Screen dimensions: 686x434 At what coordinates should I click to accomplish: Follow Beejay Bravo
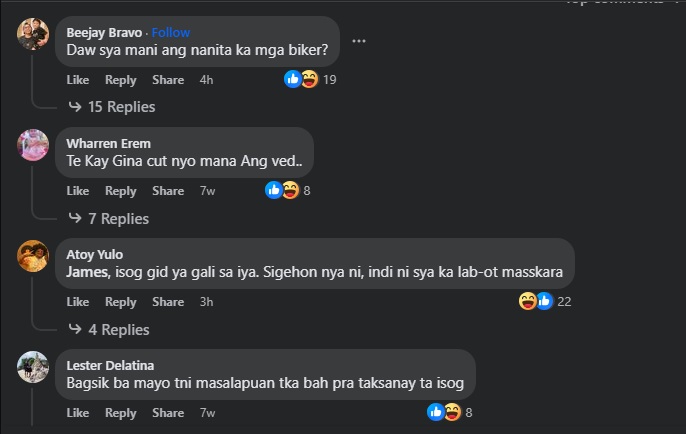171,33
